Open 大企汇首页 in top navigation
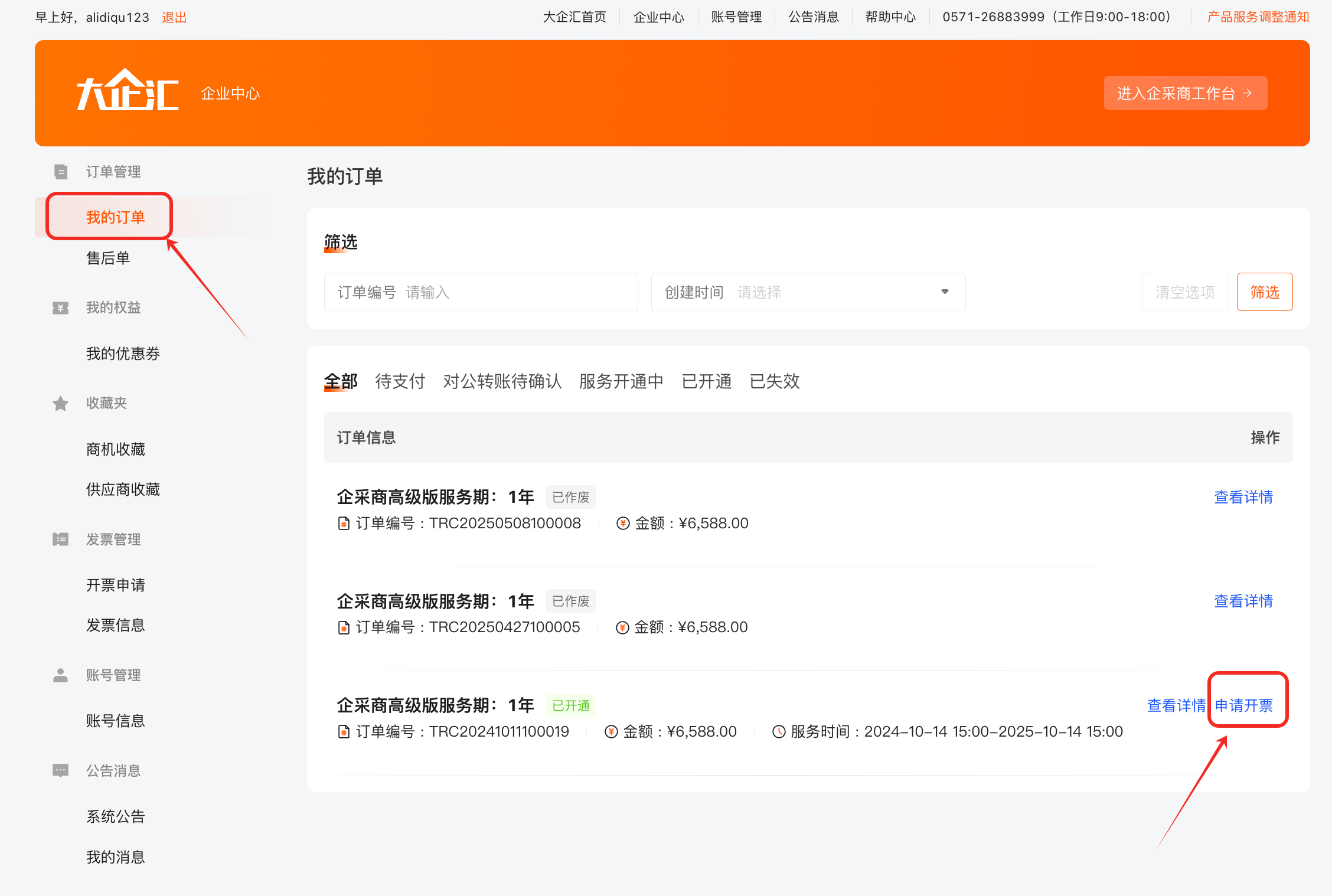 click(574, 17)
